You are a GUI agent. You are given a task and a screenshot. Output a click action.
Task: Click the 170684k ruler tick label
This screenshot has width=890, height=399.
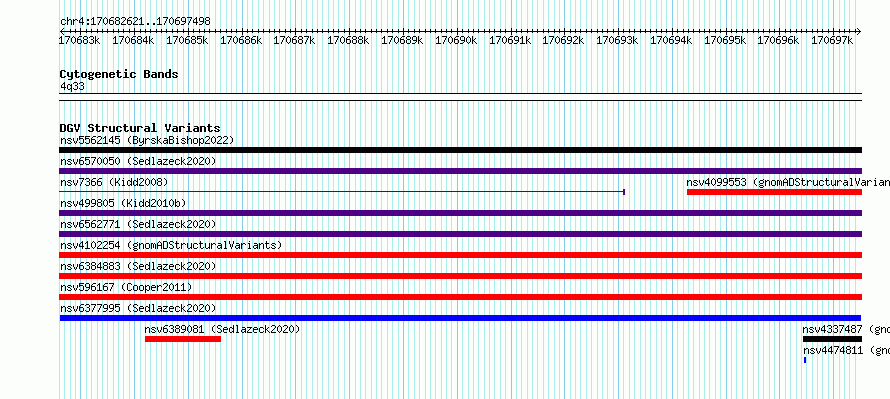point(133,40)
